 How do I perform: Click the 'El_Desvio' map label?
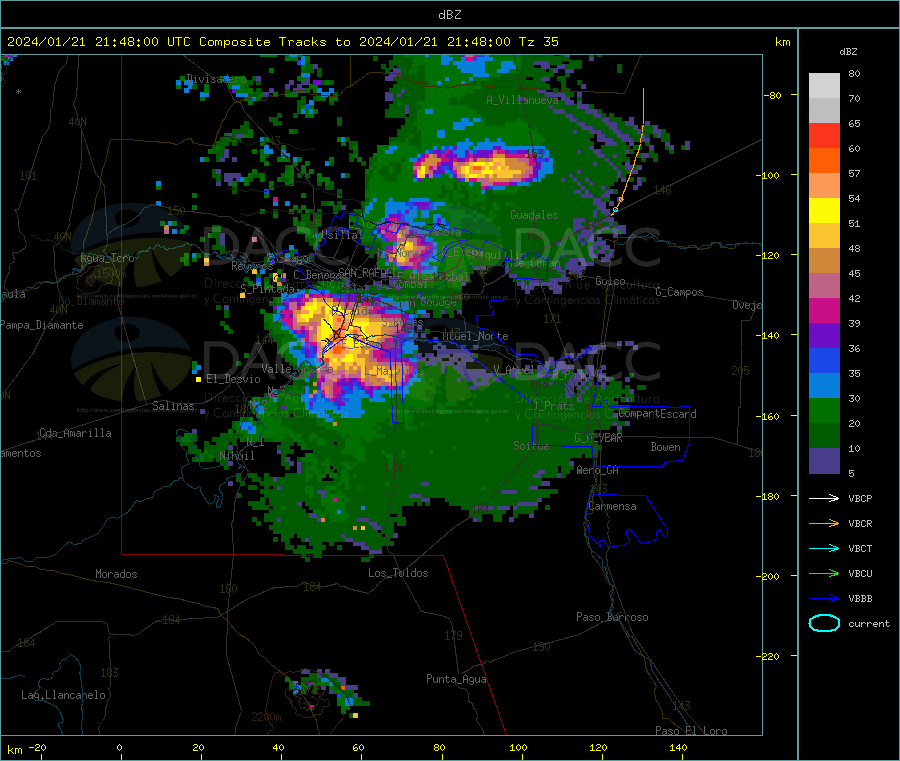click(234, 379)
